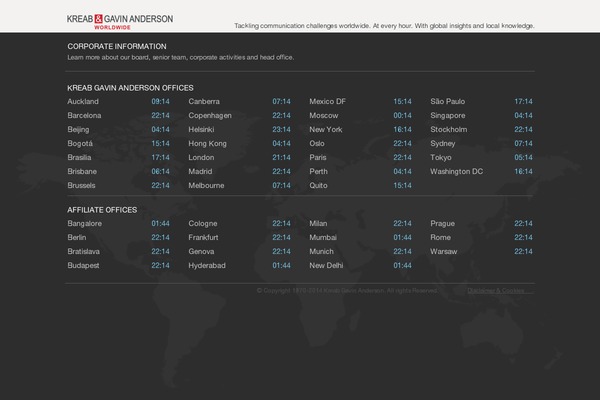600x400 pixels.
Task: Open the São Paulo office link
Action: (449, 102)
